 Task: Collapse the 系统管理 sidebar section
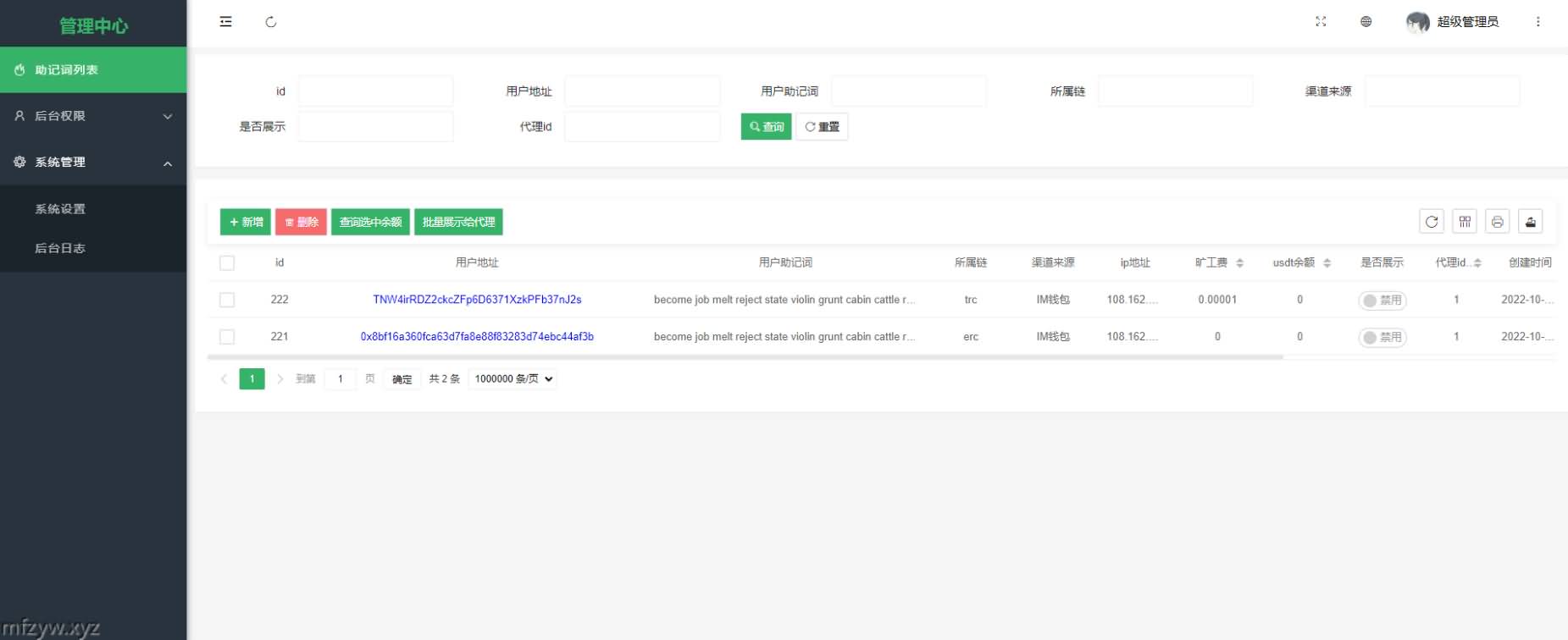pyautogui.click(x=93, y=163)
